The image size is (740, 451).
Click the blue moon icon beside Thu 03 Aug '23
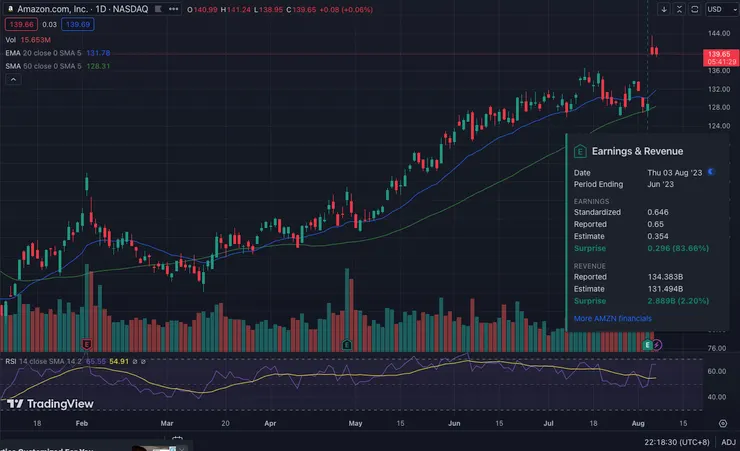pyautogui.click(x=711, y=172)
